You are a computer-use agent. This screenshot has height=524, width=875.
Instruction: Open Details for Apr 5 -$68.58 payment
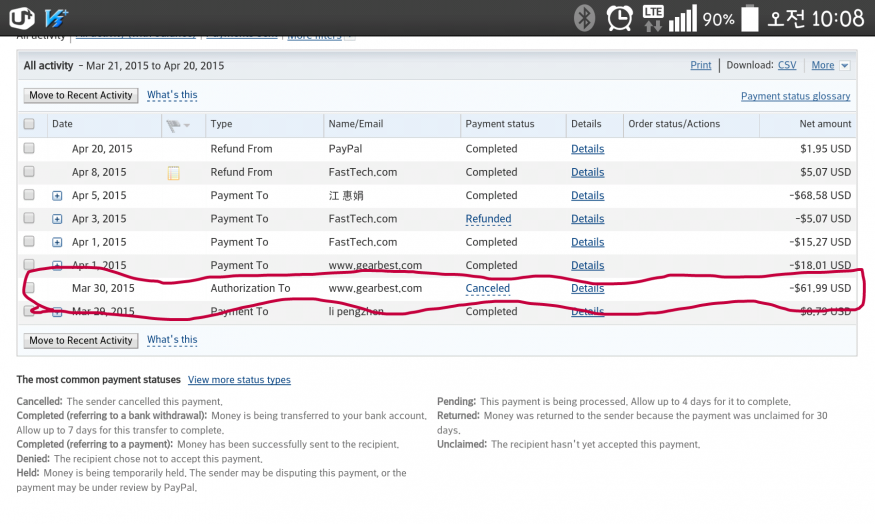[x=588, y=195]
